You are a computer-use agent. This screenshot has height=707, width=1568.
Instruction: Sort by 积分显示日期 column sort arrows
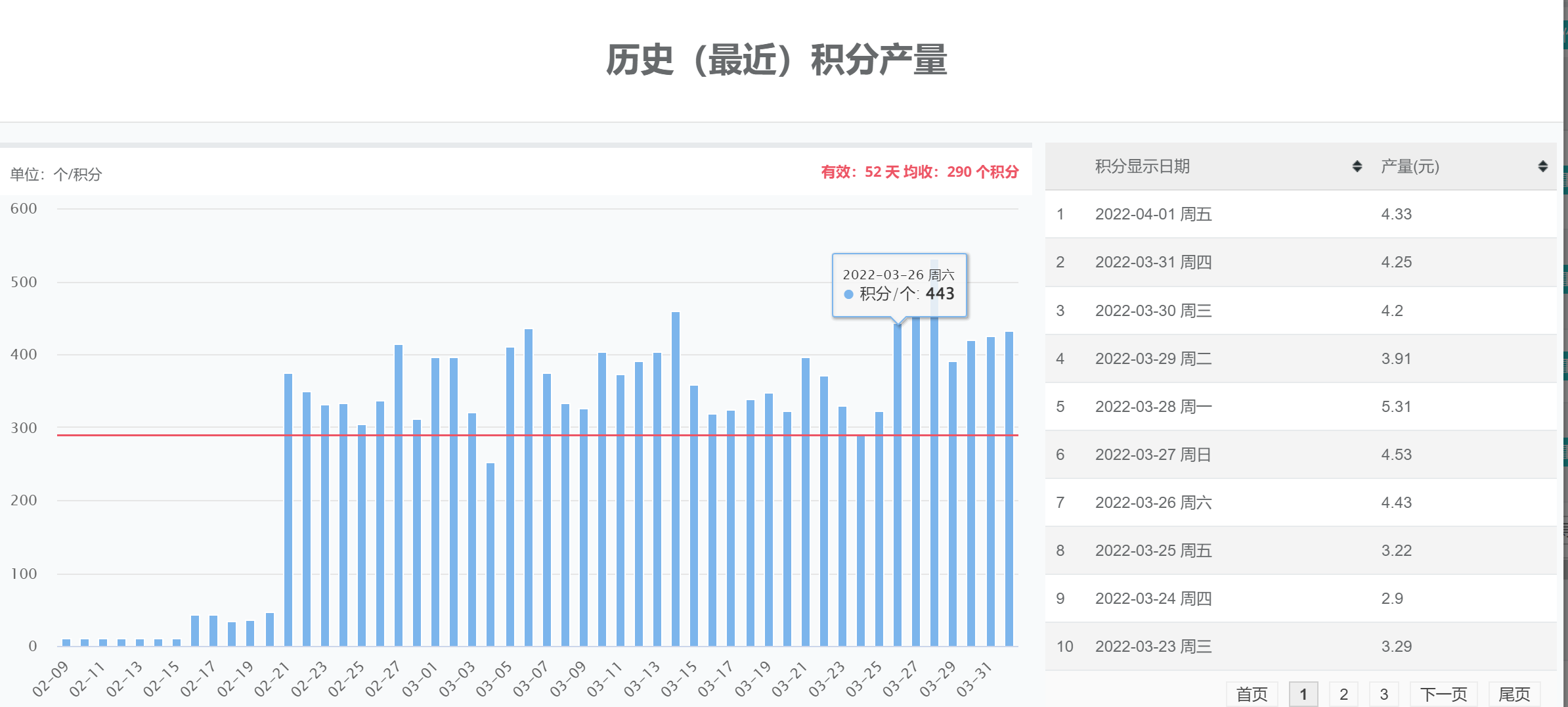point(1357,166)
